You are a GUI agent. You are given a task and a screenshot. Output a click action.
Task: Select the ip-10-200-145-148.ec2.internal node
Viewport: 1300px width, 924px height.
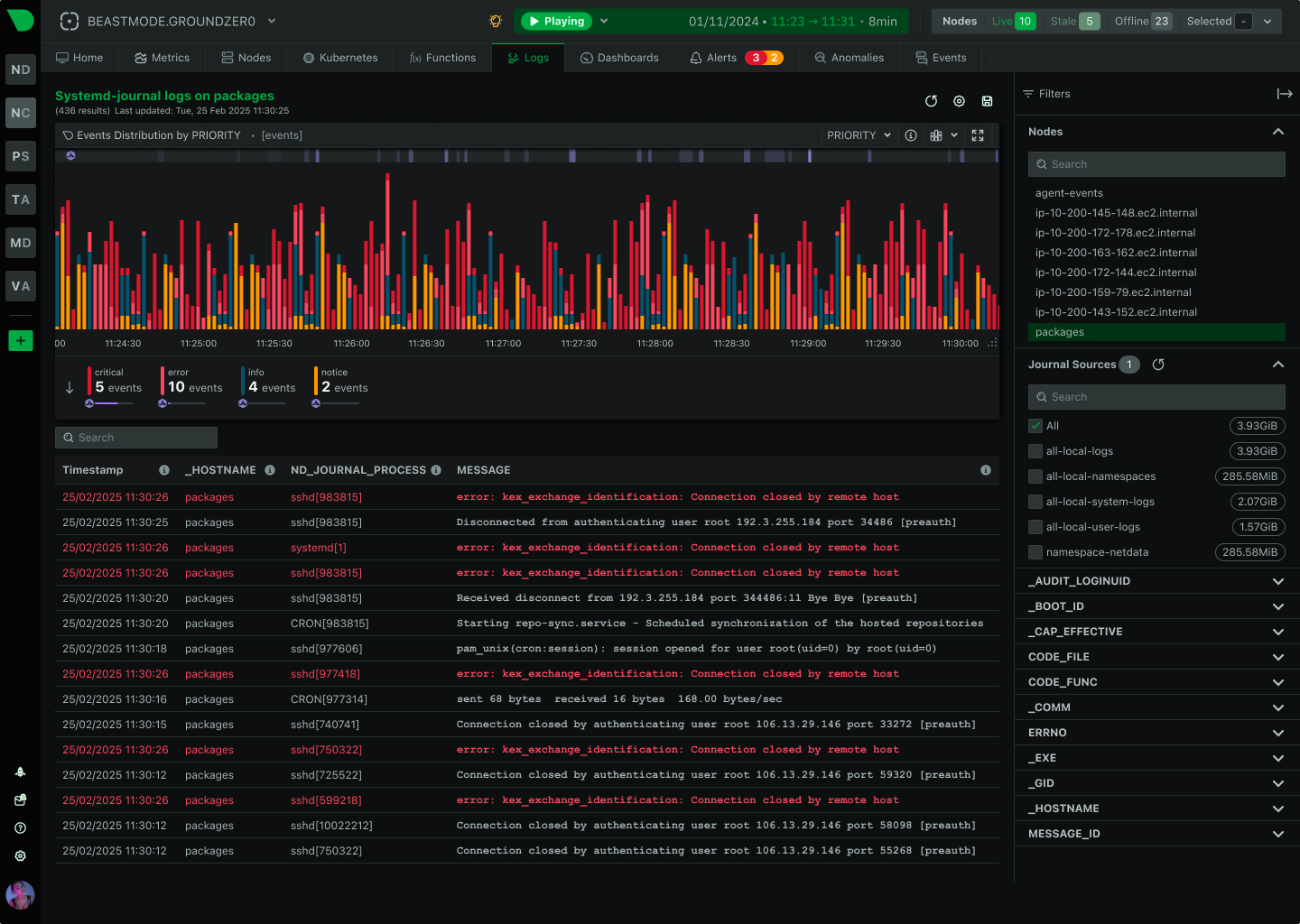pyautogui.click(x=1116, y=212)
